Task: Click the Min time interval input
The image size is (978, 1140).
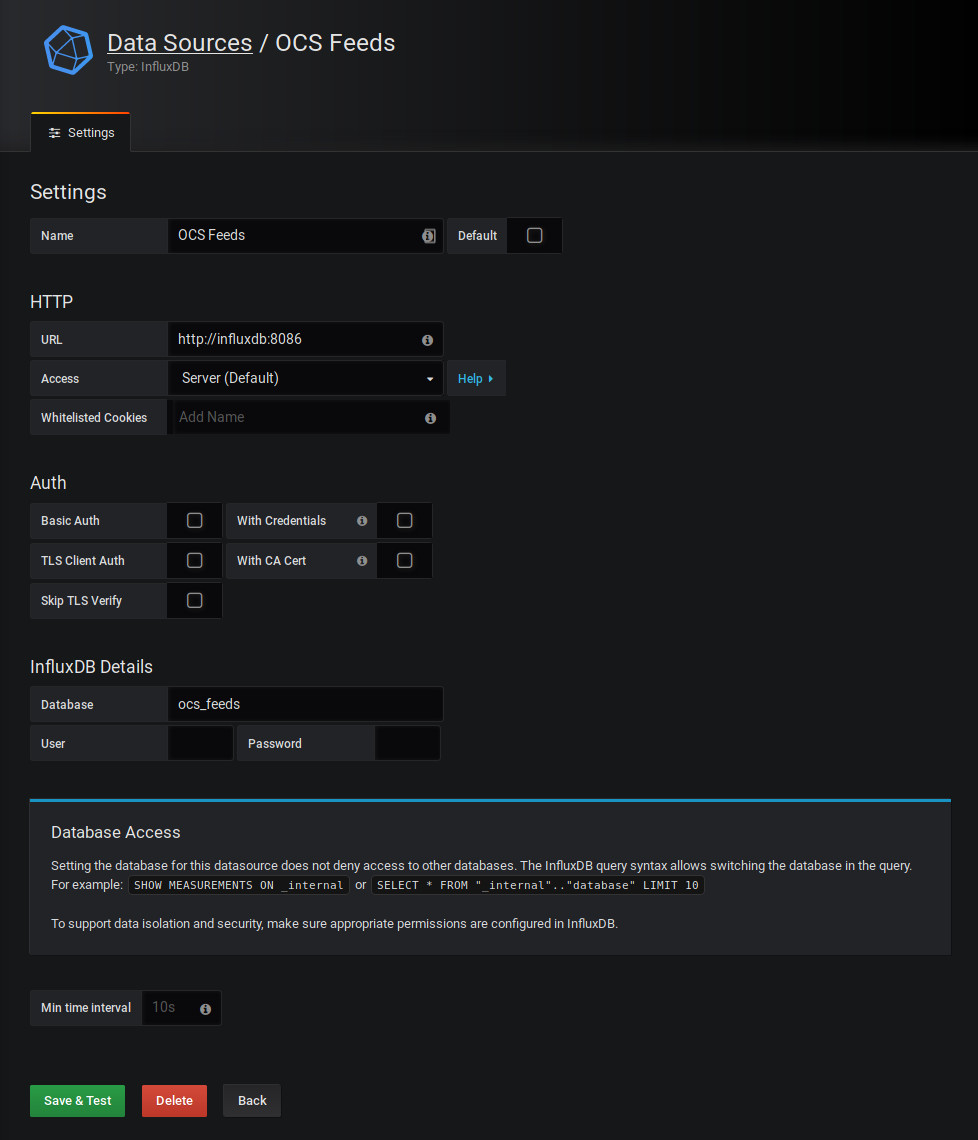Action: point(181,1008)
